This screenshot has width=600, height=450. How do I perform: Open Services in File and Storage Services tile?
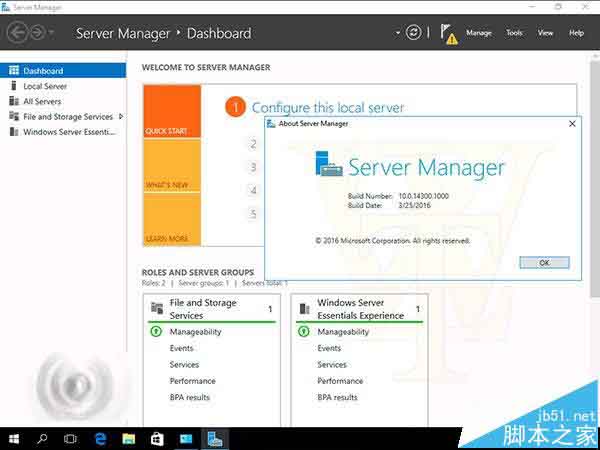click(x=184, y=365)
